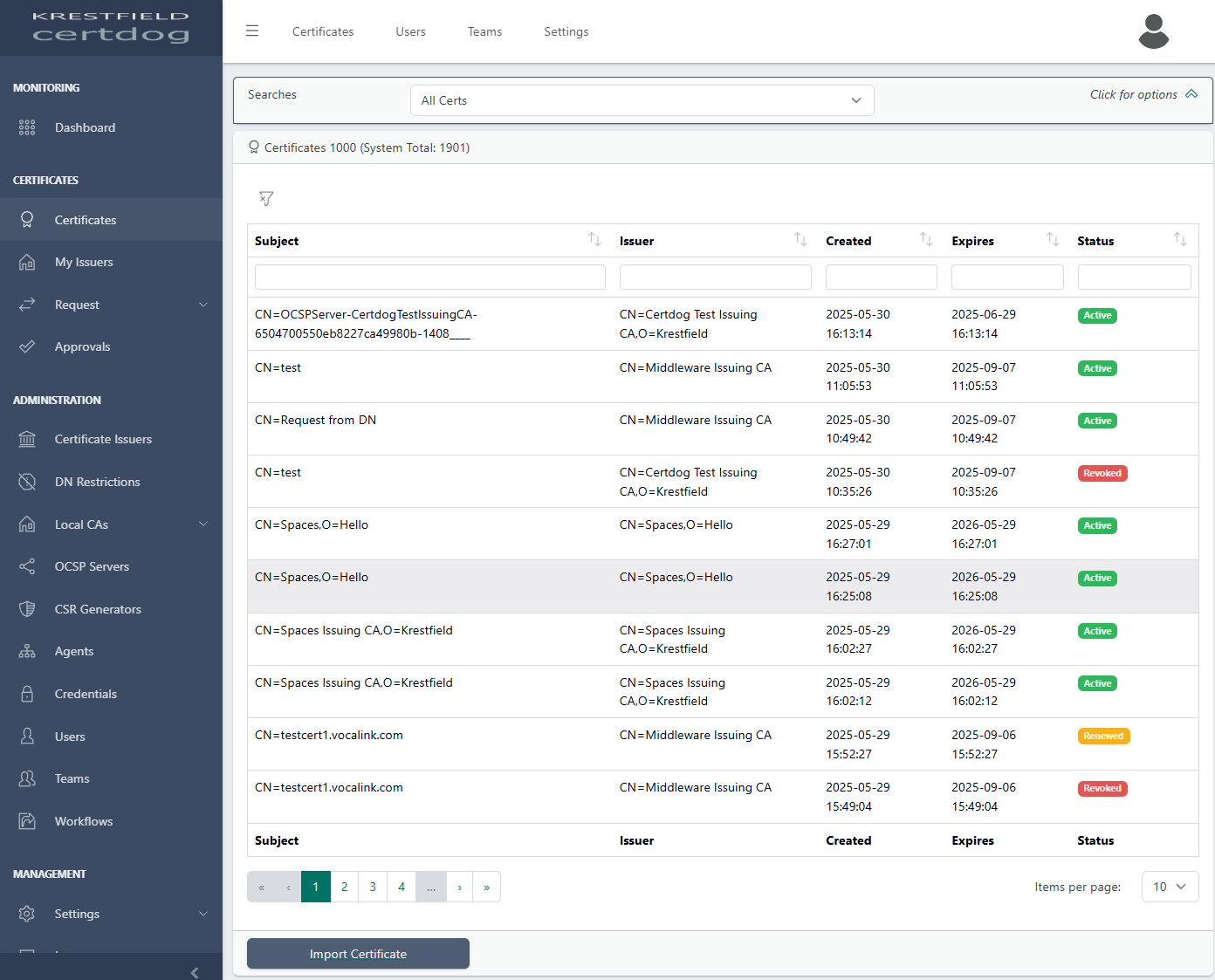
Task: Select current page 1 in pagination
Action: click(316, 887)
